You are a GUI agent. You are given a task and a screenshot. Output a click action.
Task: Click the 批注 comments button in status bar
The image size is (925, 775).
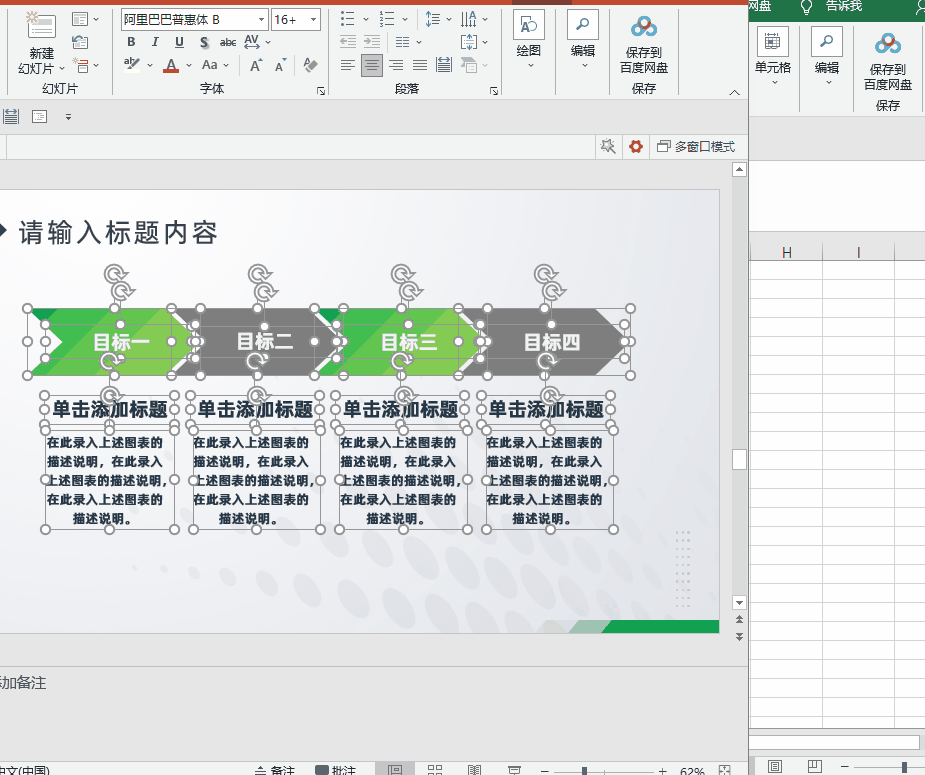tap(336, 770)
